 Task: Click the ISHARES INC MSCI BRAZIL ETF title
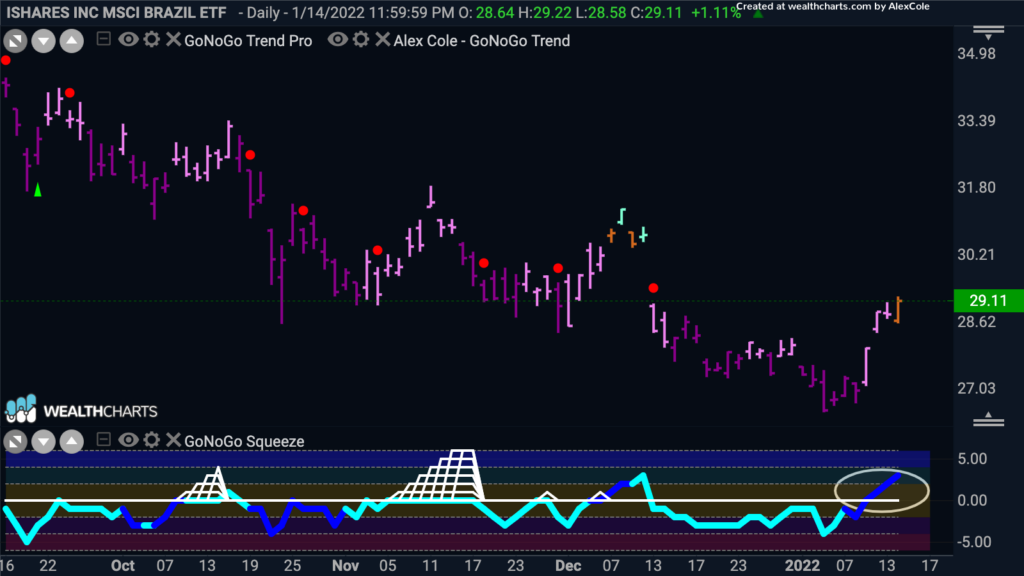(x=116, y=12)
